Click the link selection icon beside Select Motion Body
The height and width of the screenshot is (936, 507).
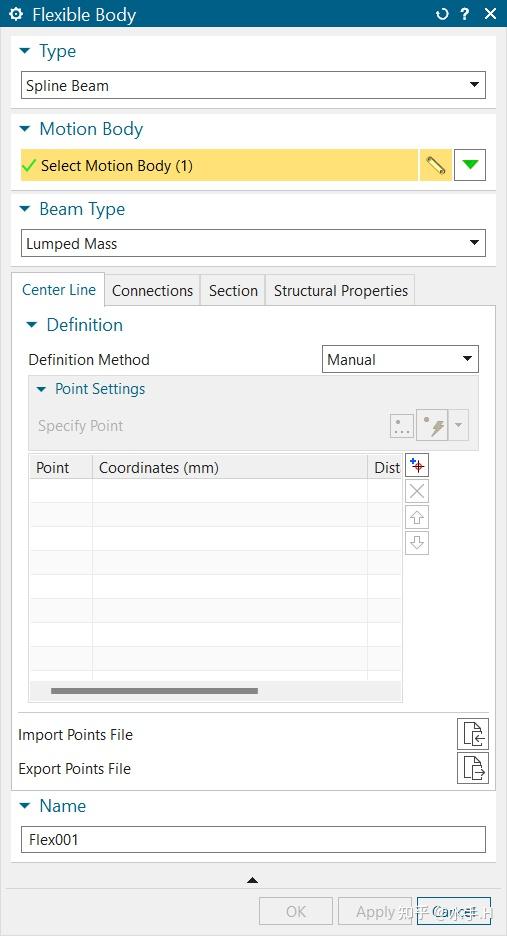click(435, 165)
